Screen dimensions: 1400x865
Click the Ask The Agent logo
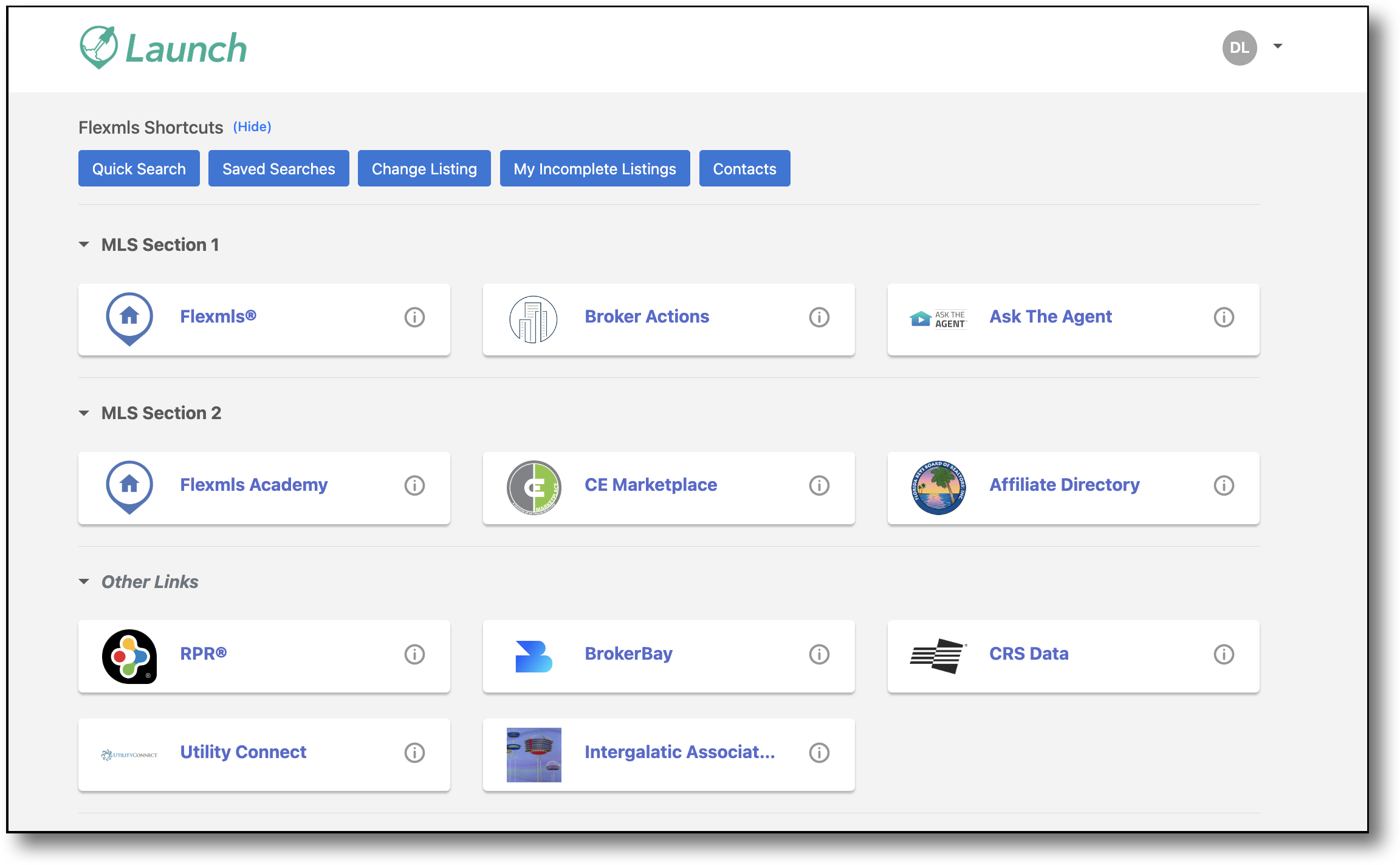[x=938, y=319]
